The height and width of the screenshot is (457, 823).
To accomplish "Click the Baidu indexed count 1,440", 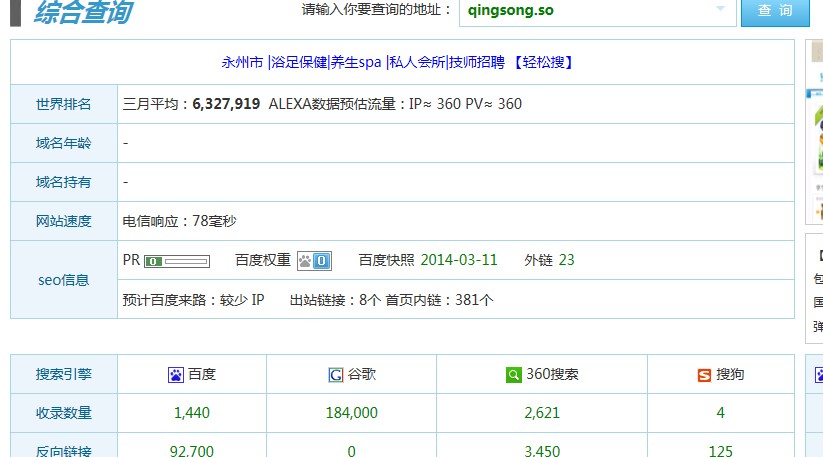I will [192, 413].
